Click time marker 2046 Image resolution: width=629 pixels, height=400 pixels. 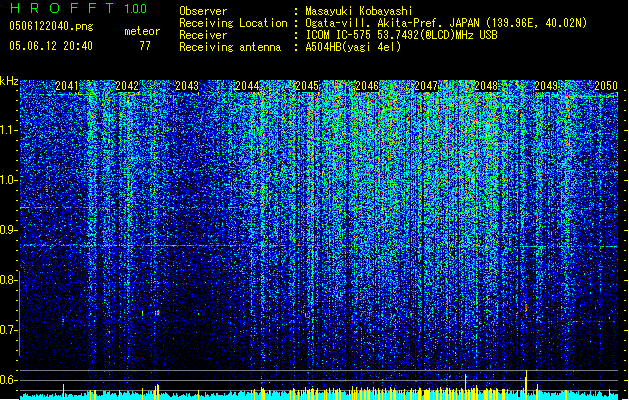[x=367, y=86]
